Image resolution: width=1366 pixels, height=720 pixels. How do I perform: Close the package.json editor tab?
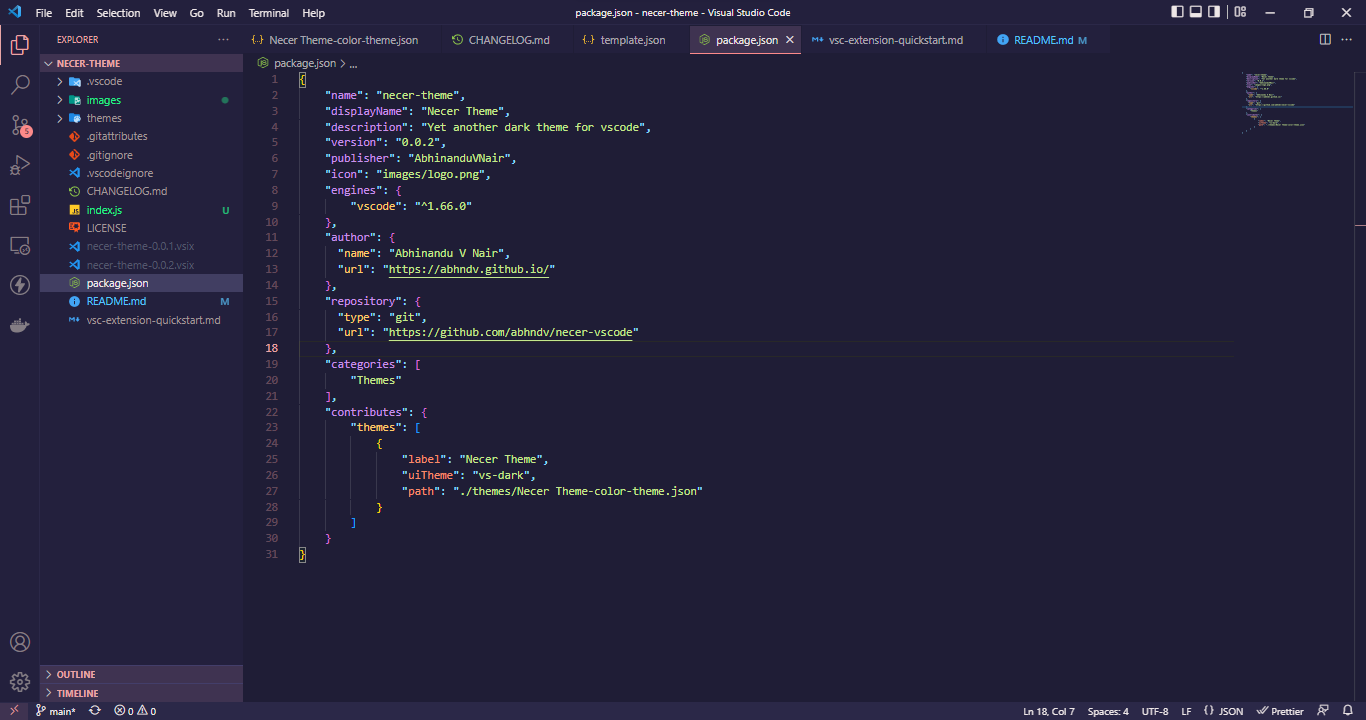click(789, 40)
